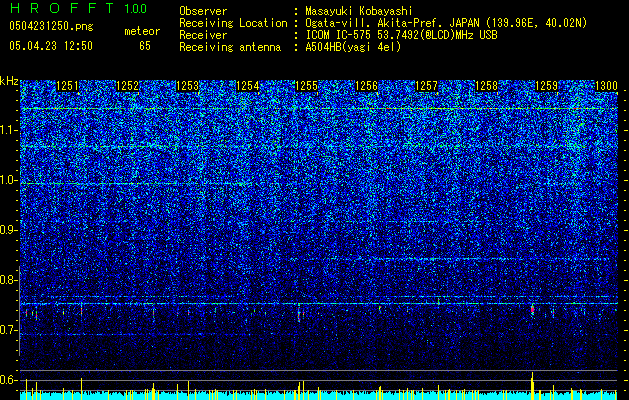
Task: Click the 1300 time marker
Action: (x=606, y=86)
